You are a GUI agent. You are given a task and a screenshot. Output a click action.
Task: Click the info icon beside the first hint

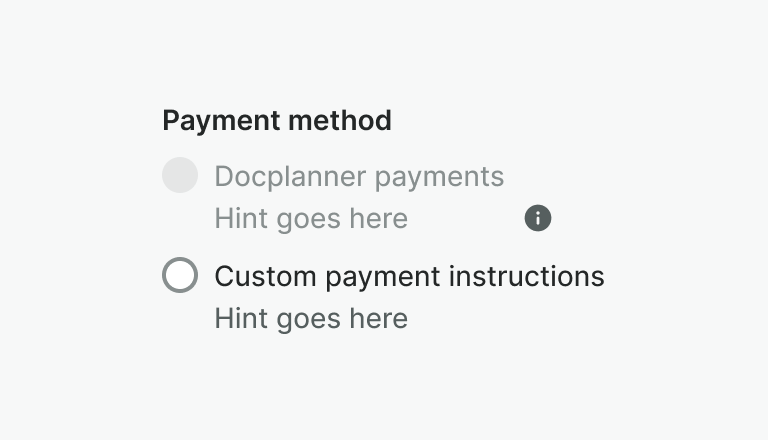pos(538,218)
